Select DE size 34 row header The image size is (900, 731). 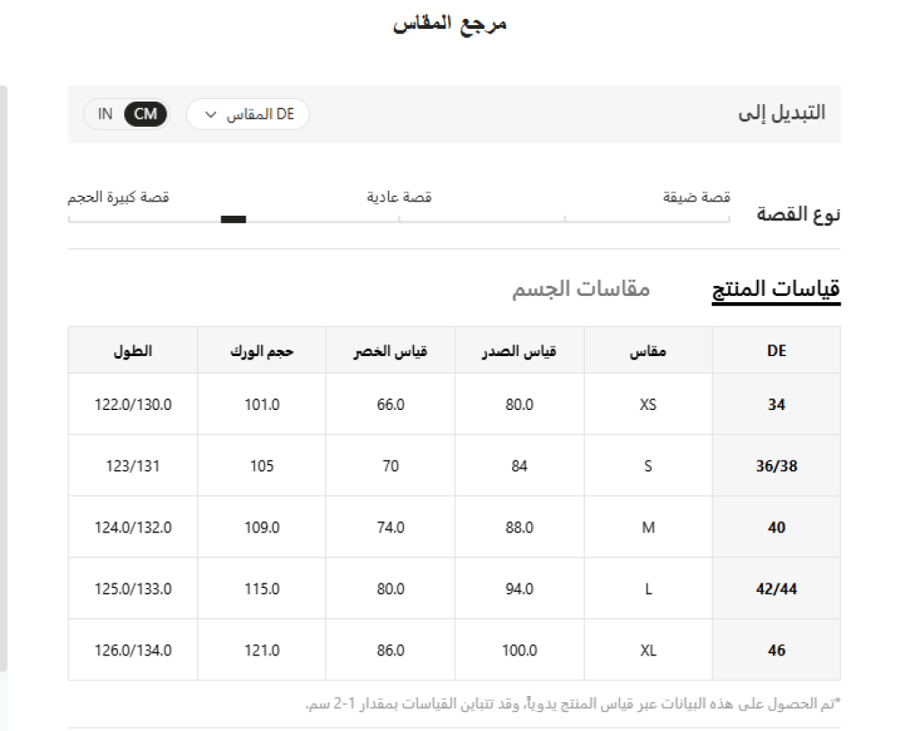[776, 405]
